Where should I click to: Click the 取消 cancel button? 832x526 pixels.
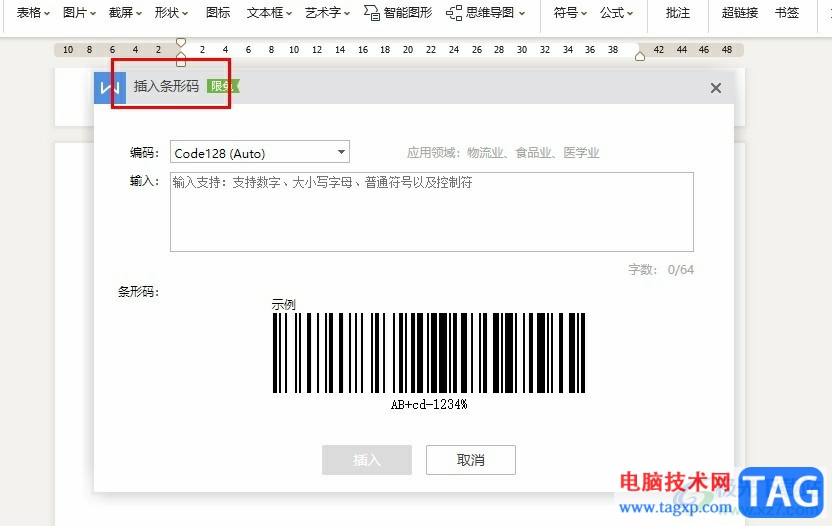click(x=471, y=460)
